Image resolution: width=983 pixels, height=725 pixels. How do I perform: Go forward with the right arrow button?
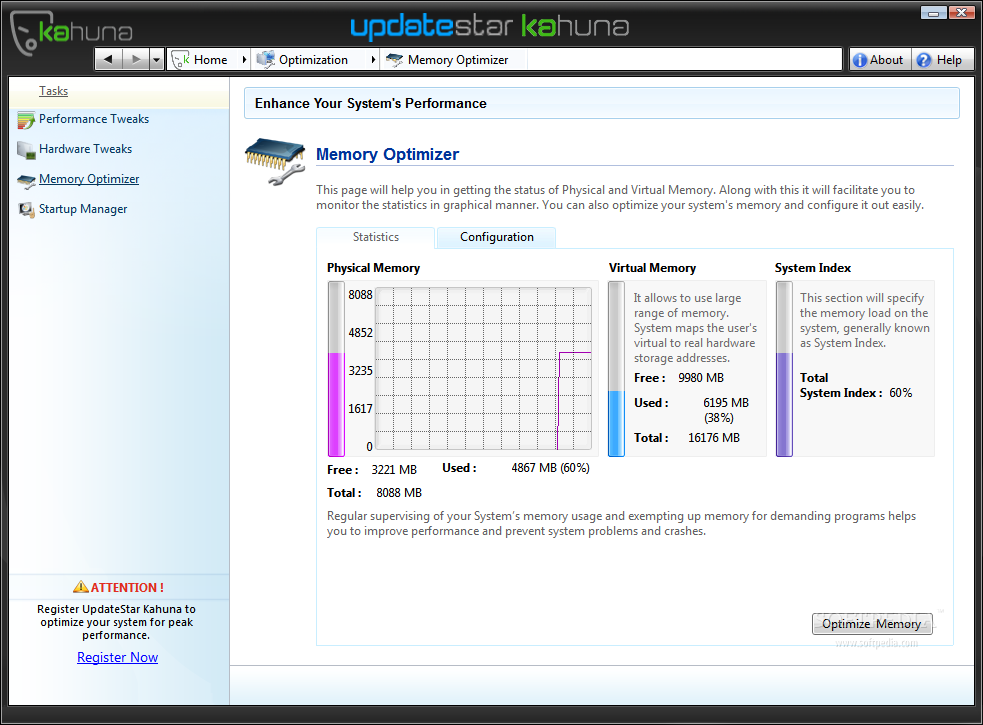coord(135,60)
